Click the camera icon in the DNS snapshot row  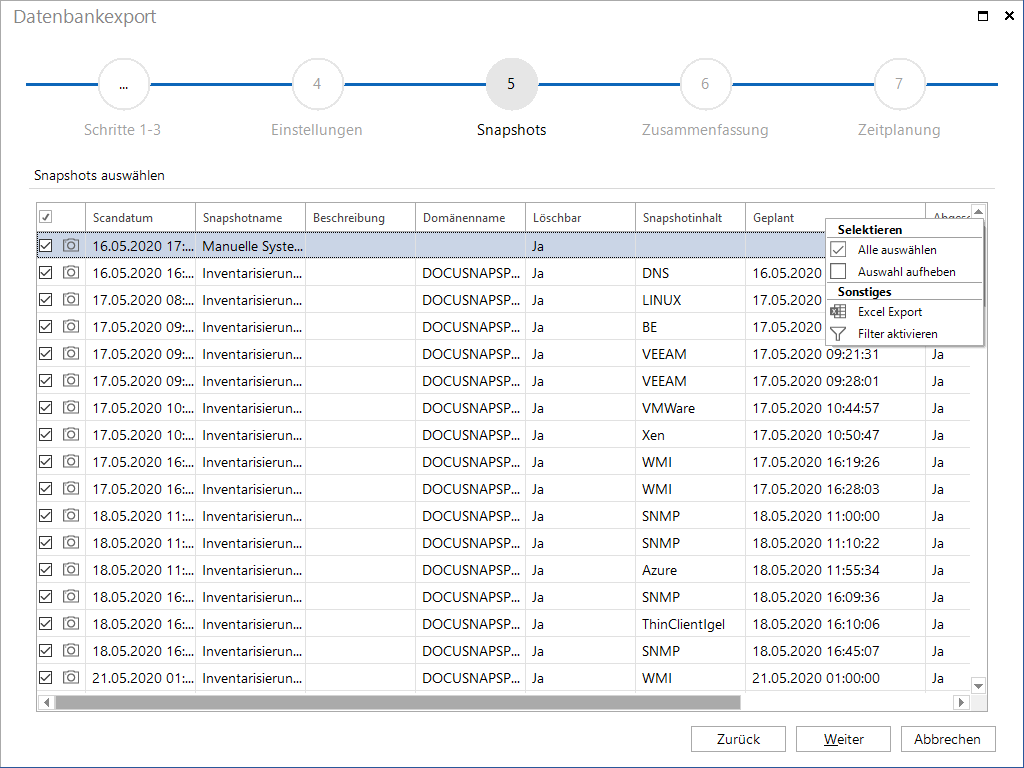(71, 272)
